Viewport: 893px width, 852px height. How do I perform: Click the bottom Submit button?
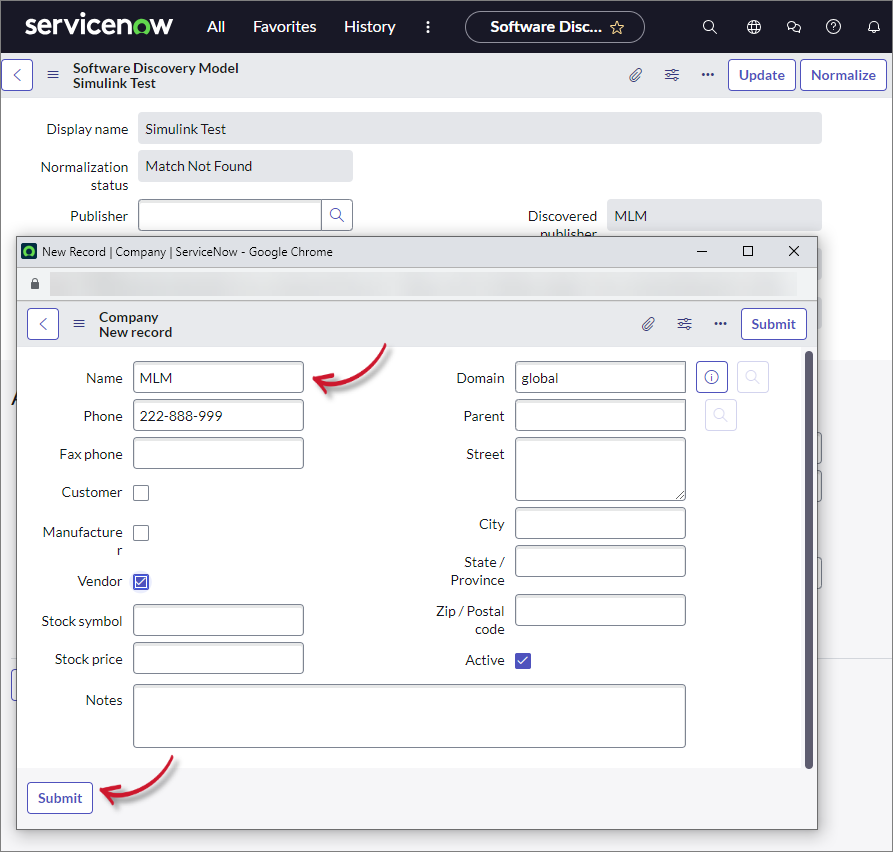pos(60,798)
